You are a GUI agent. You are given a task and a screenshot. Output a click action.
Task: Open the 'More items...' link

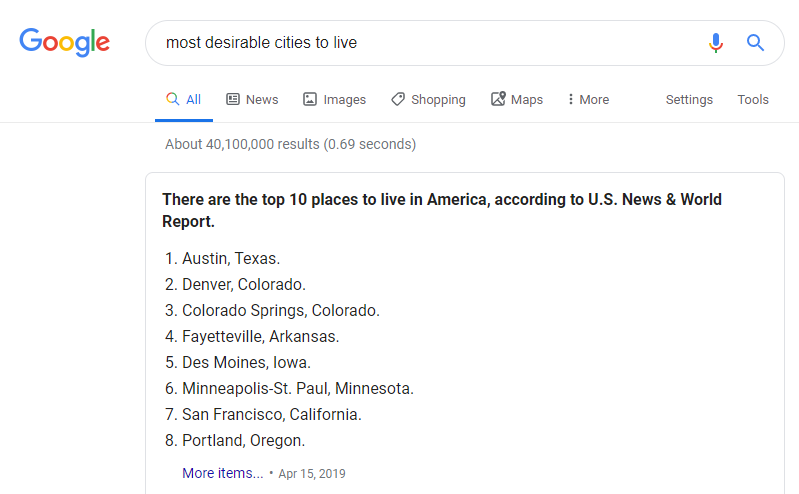coord(223,473)
